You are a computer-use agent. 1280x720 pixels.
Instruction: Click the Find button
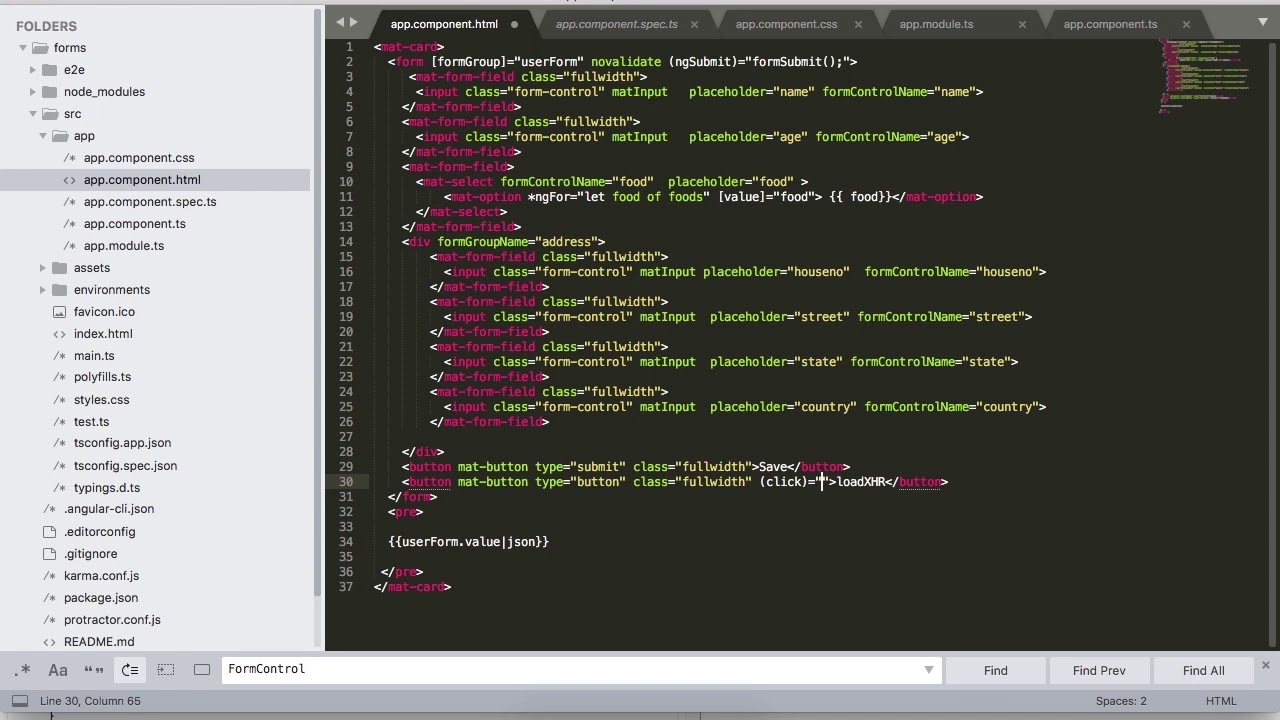point(995,670)
